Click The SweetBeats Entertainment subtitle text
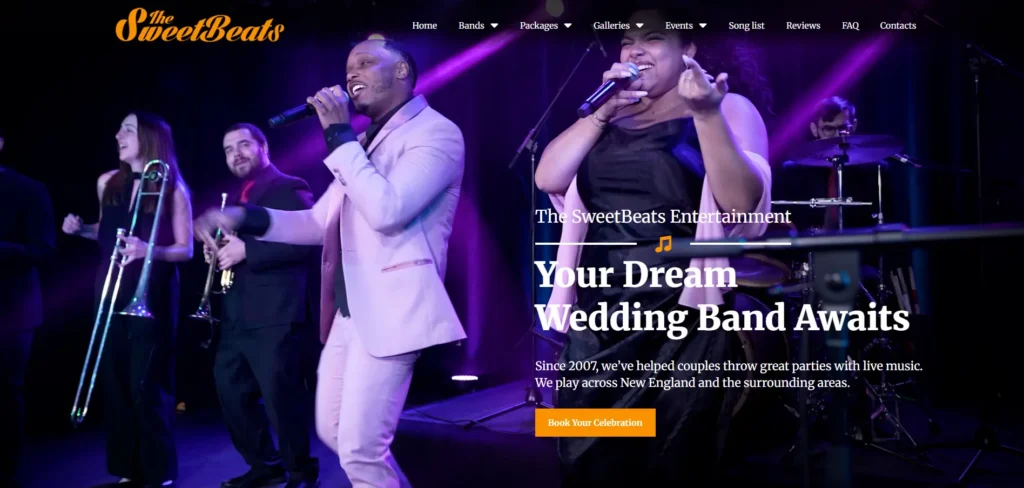Viewport: 1024px width, 488px height. pyautogui.click(x=664, y=217)
